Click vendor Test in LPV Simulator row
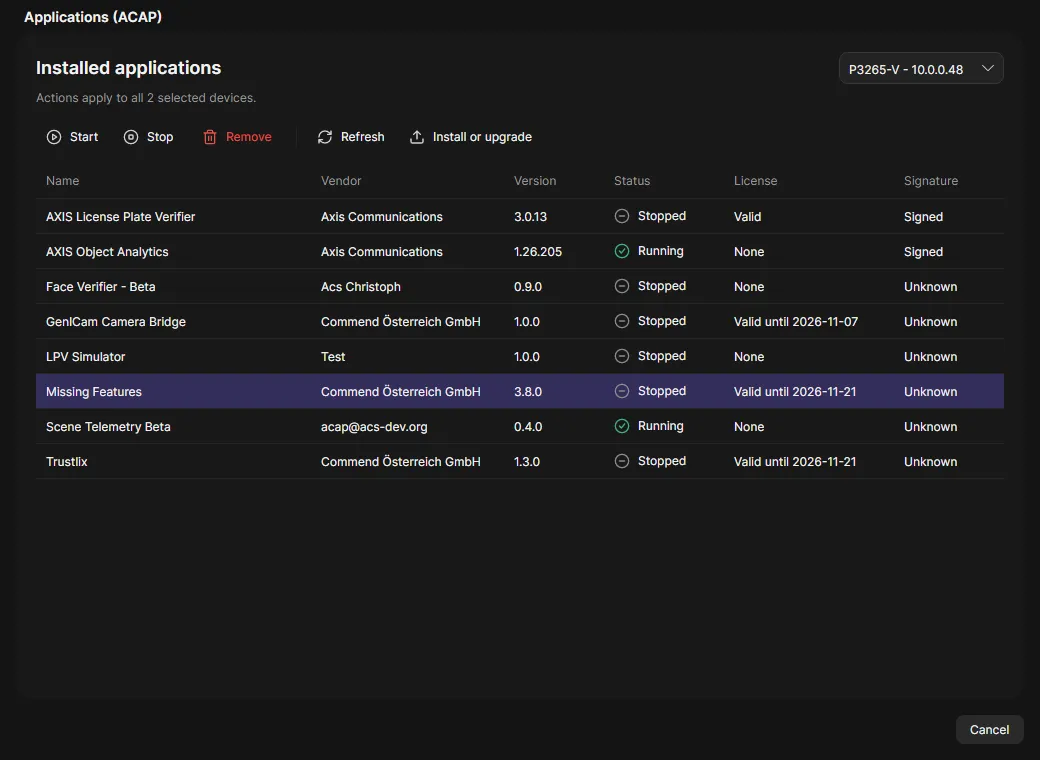The image size is (1040, 760). coord(333,357)
